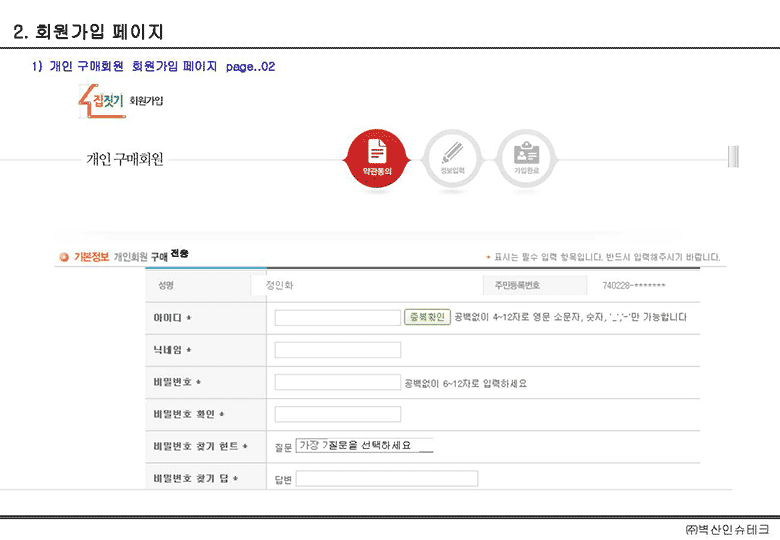The image size is (780, 540).
Task: Click the 성명 field showing 정인화
Action: [x=280, y=286]
